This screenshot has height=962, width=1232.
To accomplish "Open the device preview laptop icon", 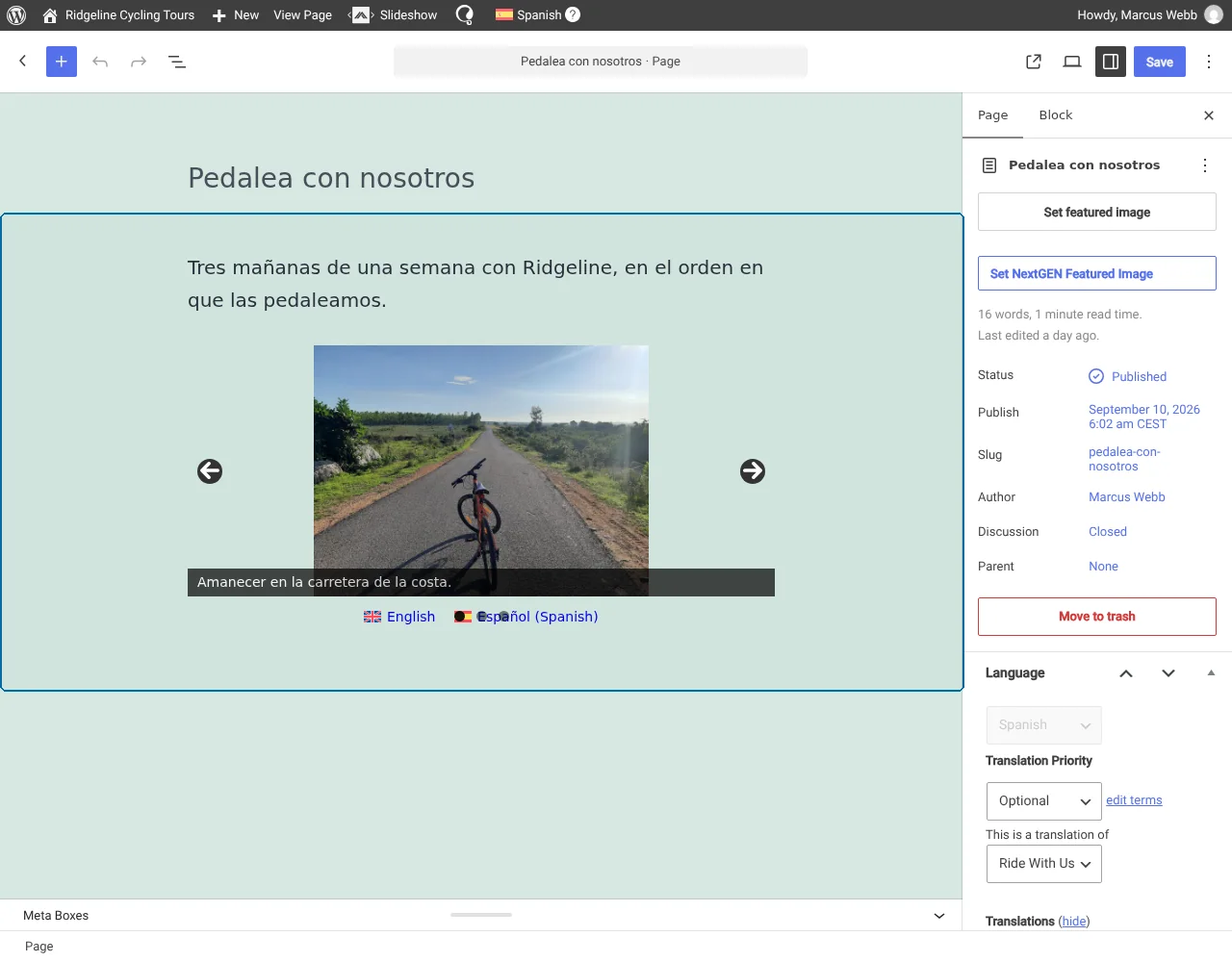I will tap(1072, 62).
